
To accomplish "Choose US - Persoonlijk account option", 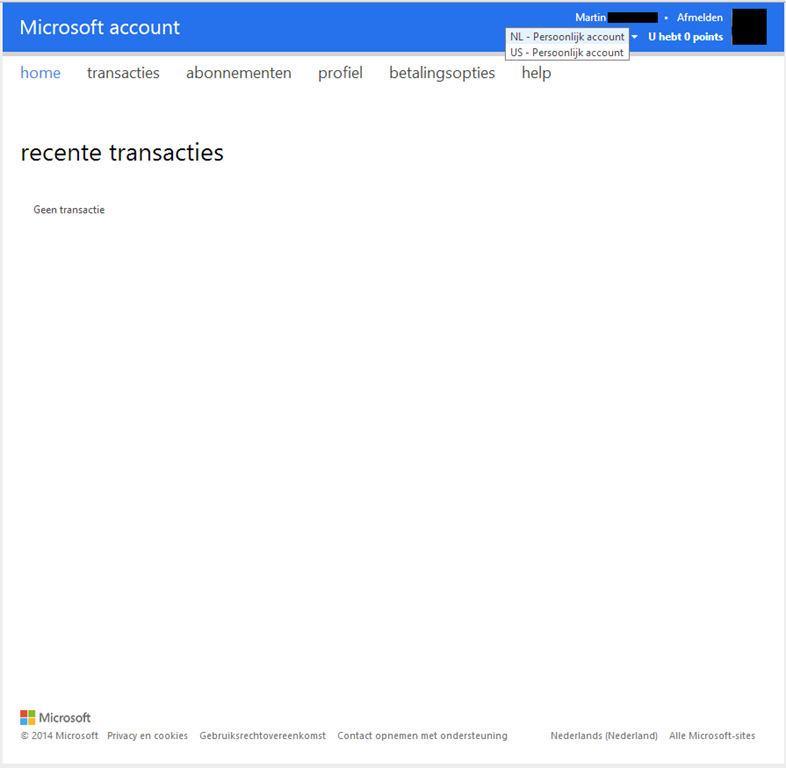I will pos(567,53).
